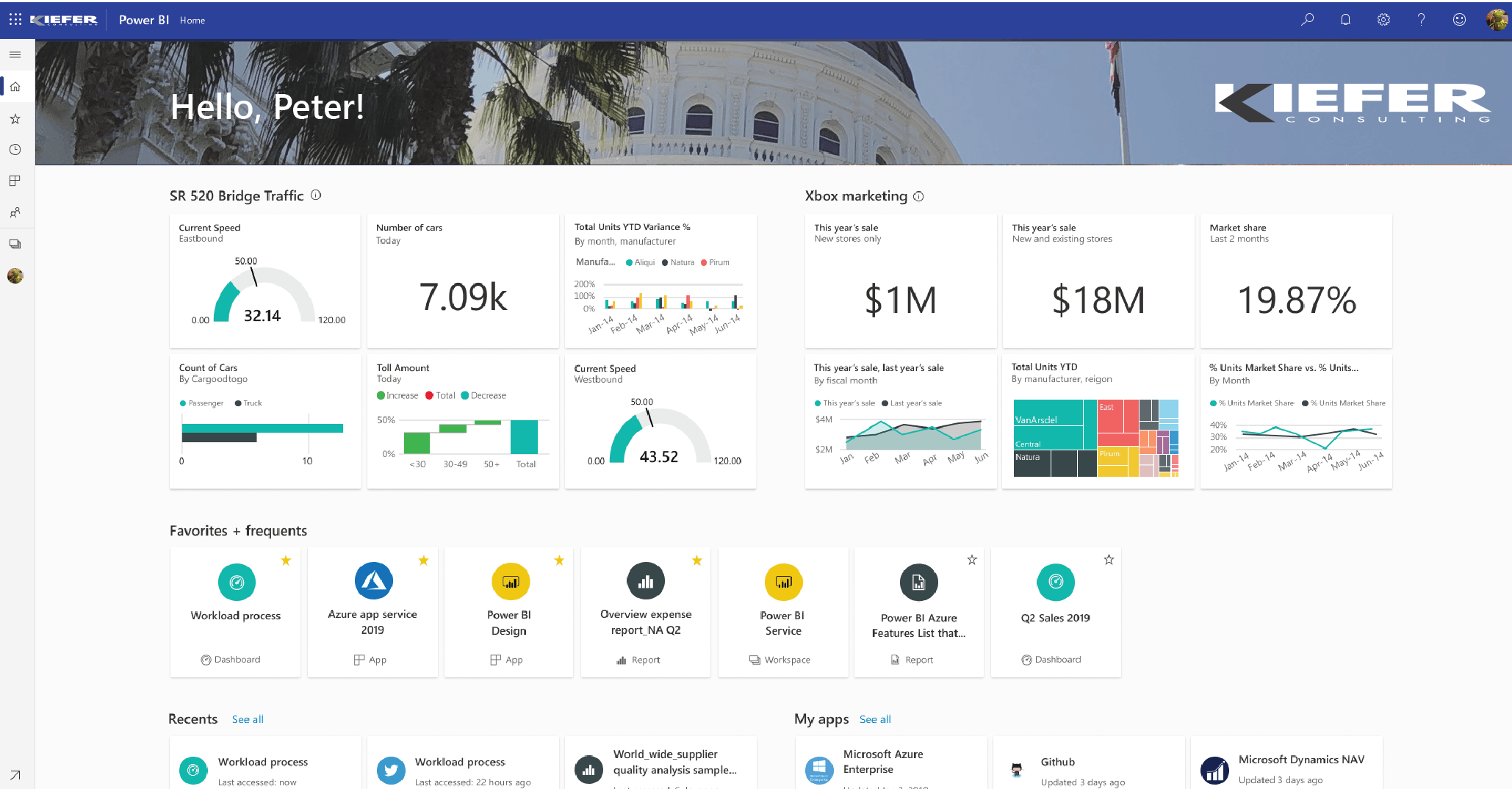Open the Market share 19.87% tile

(1296, 281)
